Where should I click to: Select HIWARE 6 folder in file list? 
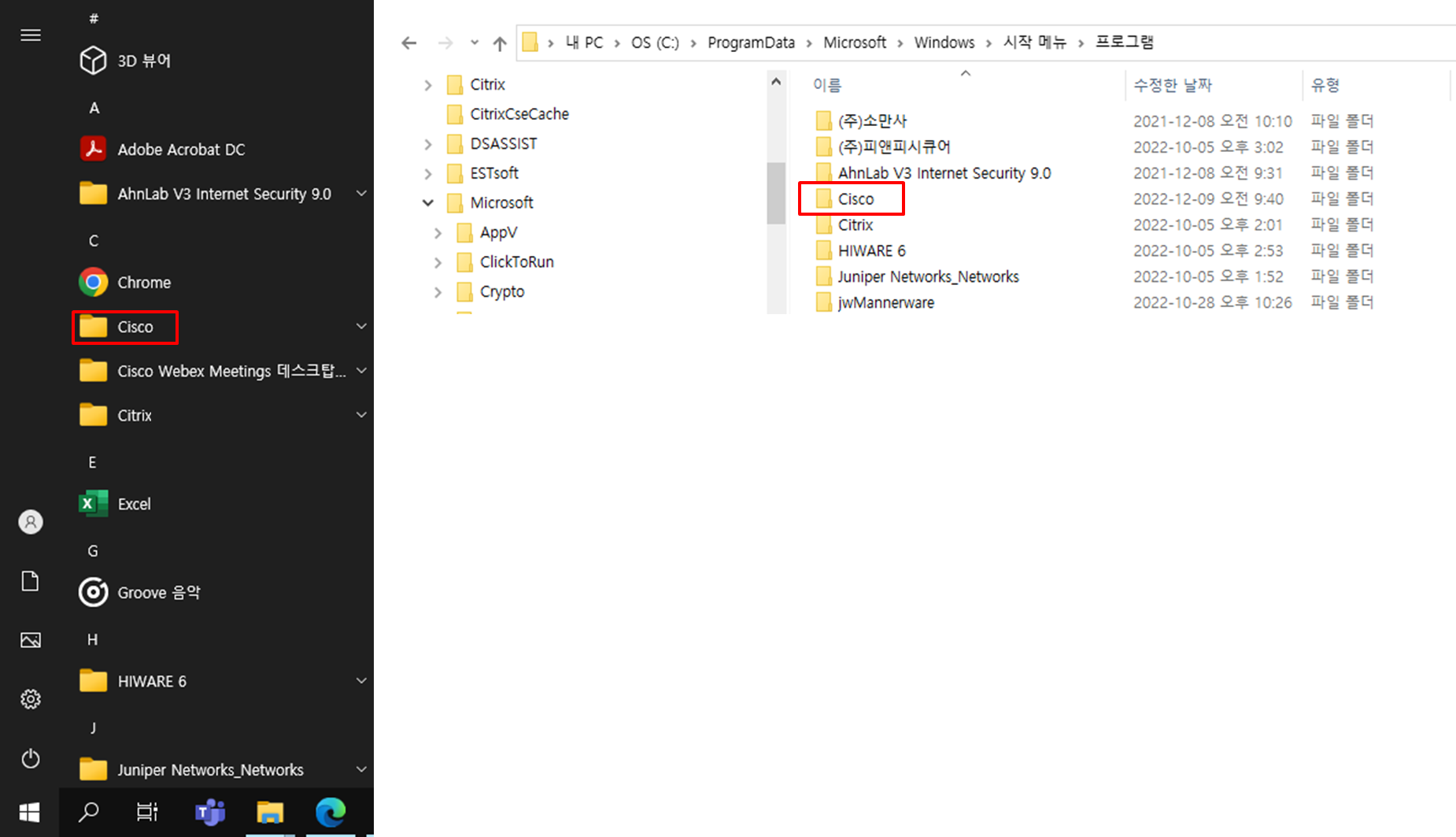pyautogui.click(x=860, y=250)
